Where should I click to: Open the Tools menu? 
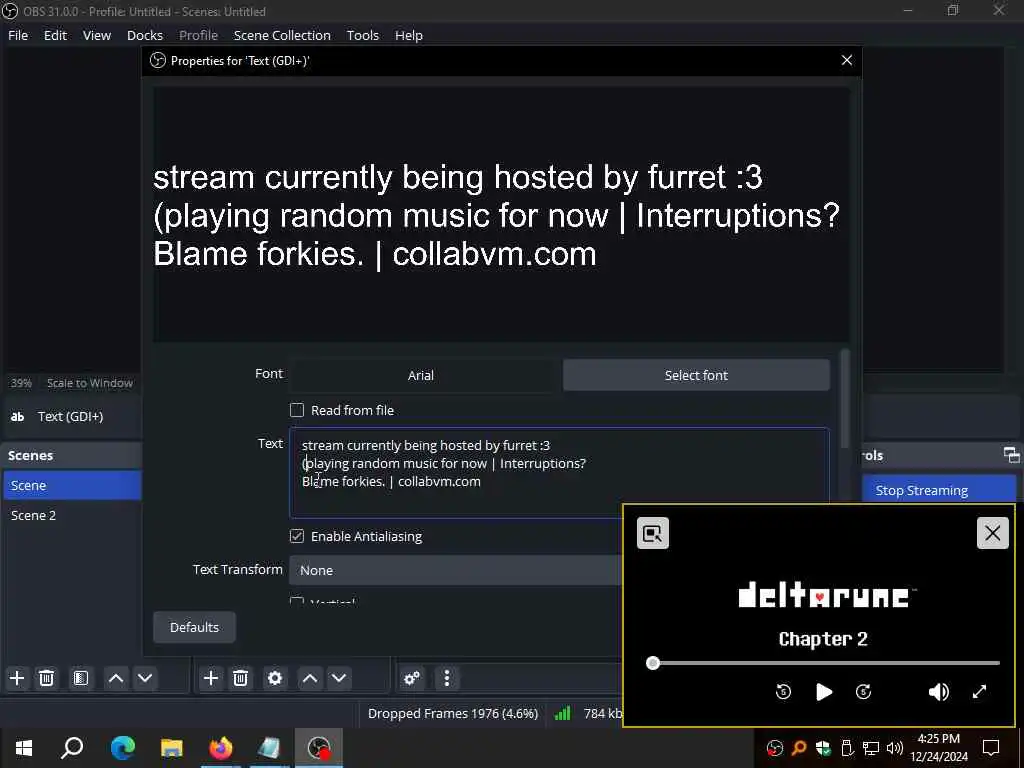[x=362, y=35]
